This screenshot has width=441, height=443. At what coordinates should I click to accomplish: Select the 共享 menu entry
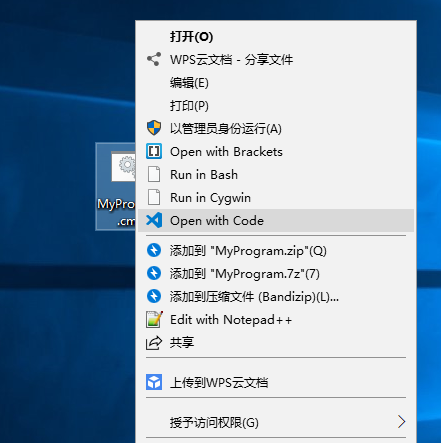point(276,342)
